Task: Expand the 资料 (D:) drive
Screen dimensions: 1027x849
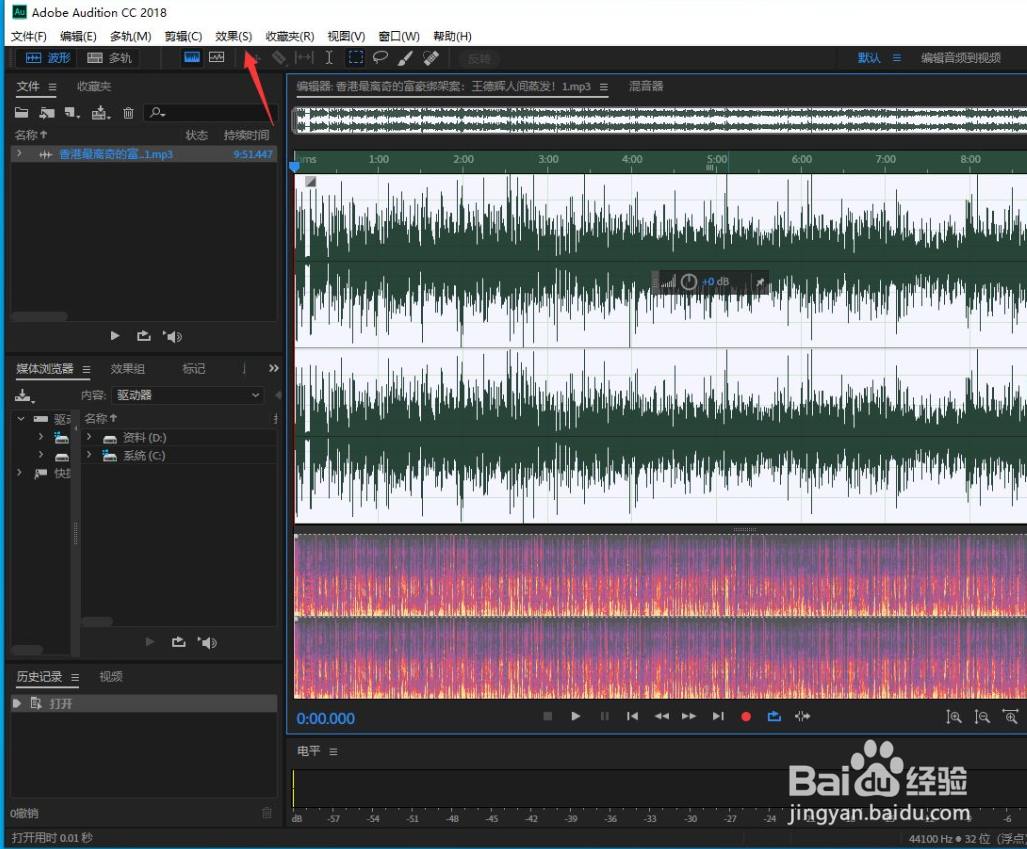Action: click(89, 437)
